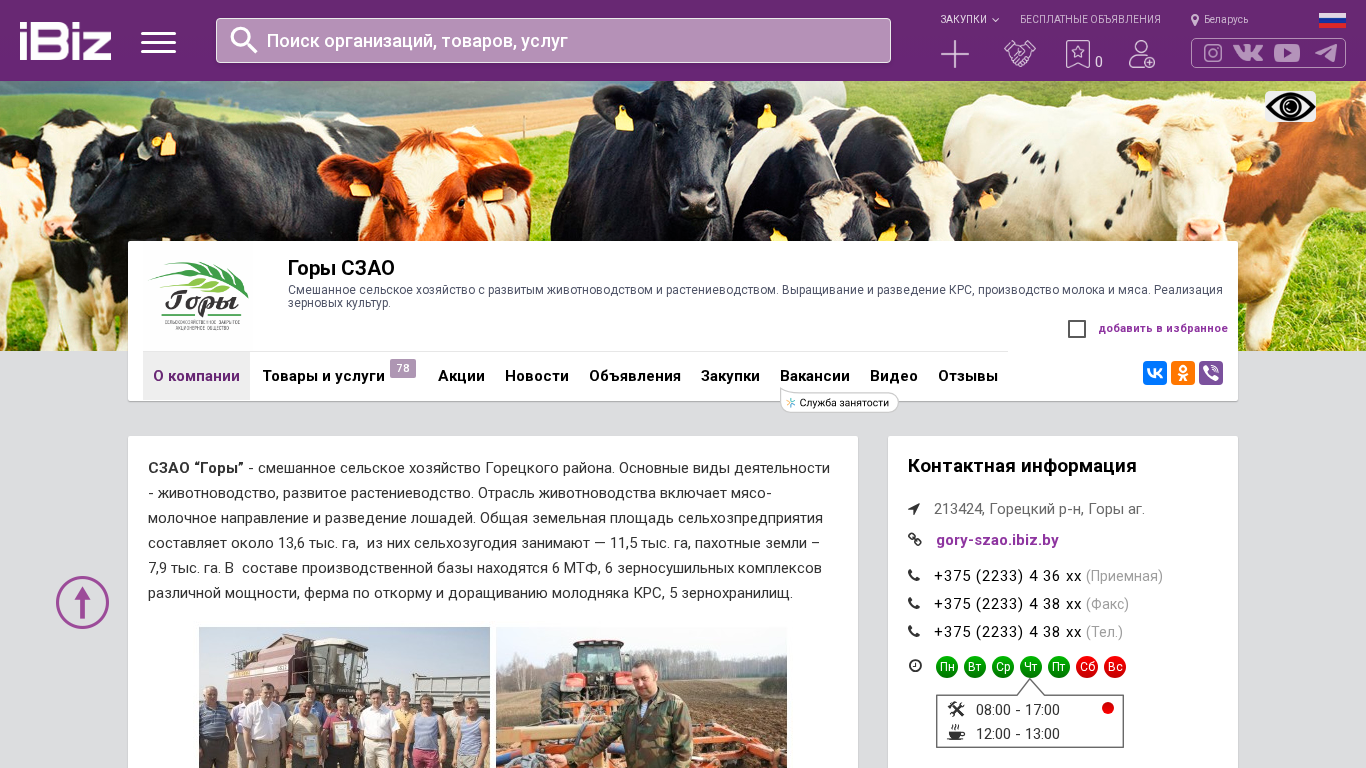Select Thursday (Чт) schedule circle
This screenshot has height=768, width=1366.
(1031, 667)
